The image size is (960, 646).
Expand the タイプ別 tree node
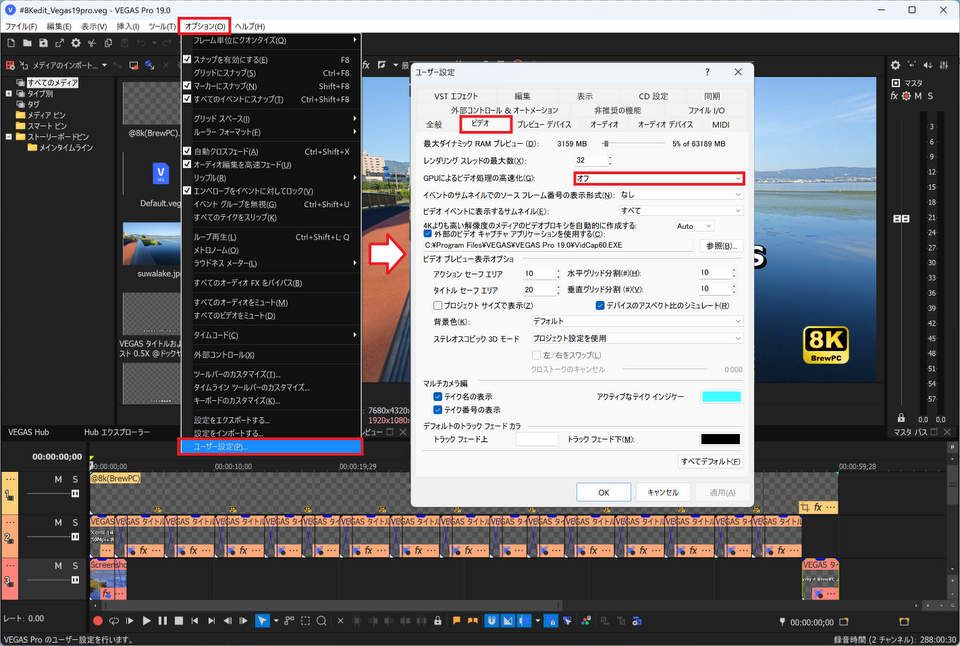click(x=9, y=93)
